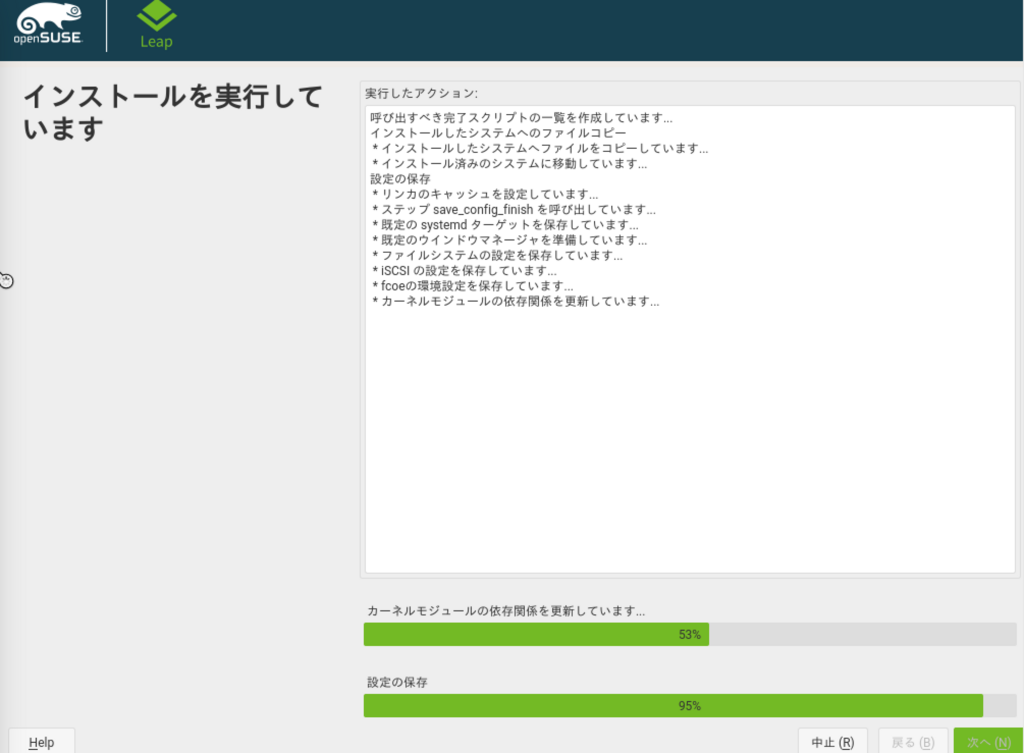The image size is (1024, 753).
Task: Select log heading インストールしたシステムへのファイルコピー
Action: 498,133
